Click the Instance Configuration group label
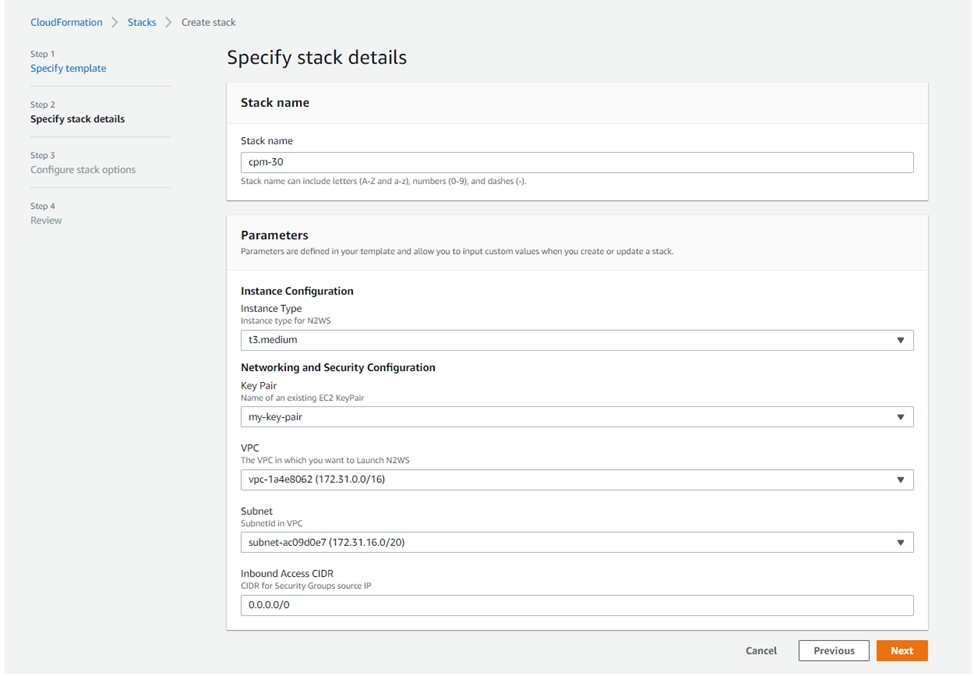Screen dimensions: 974x676 tap(297, 291)
